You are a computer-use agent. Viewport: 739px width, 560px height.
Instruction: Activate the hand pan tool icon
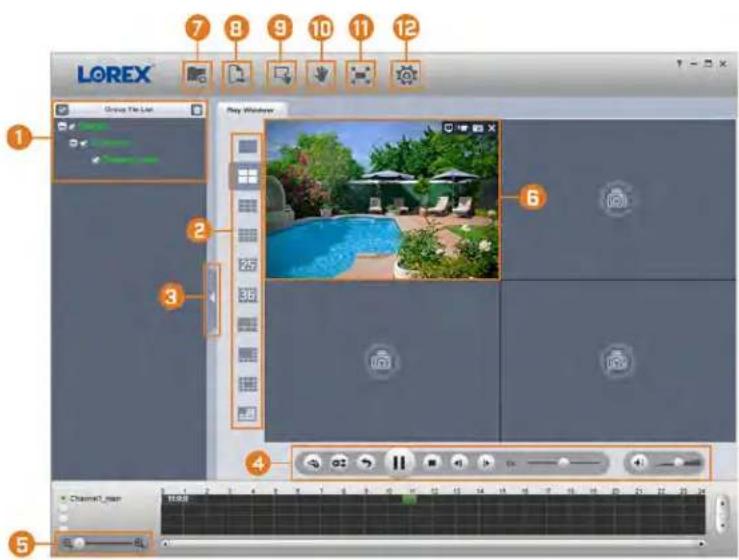coord(321,75)
